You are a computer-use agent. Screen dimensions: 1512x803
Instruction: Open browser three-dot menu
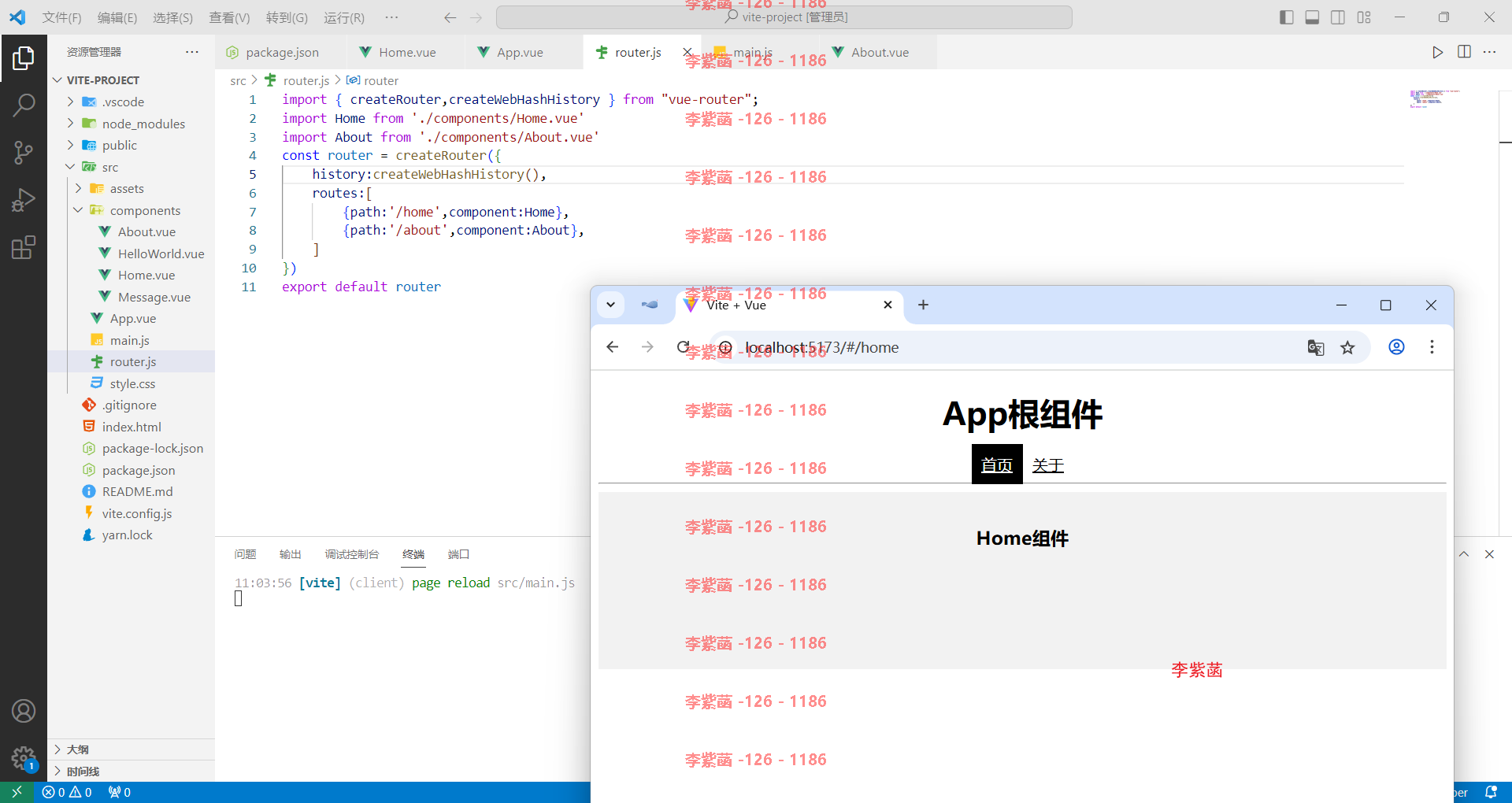point(1432,347)
